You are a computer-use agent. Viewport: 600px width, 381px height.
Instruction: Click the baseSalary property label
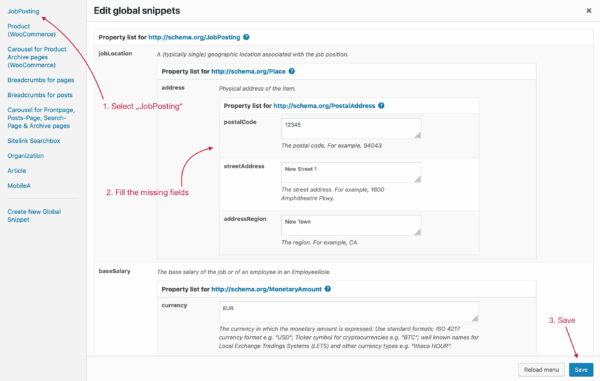tap(114, 271)
